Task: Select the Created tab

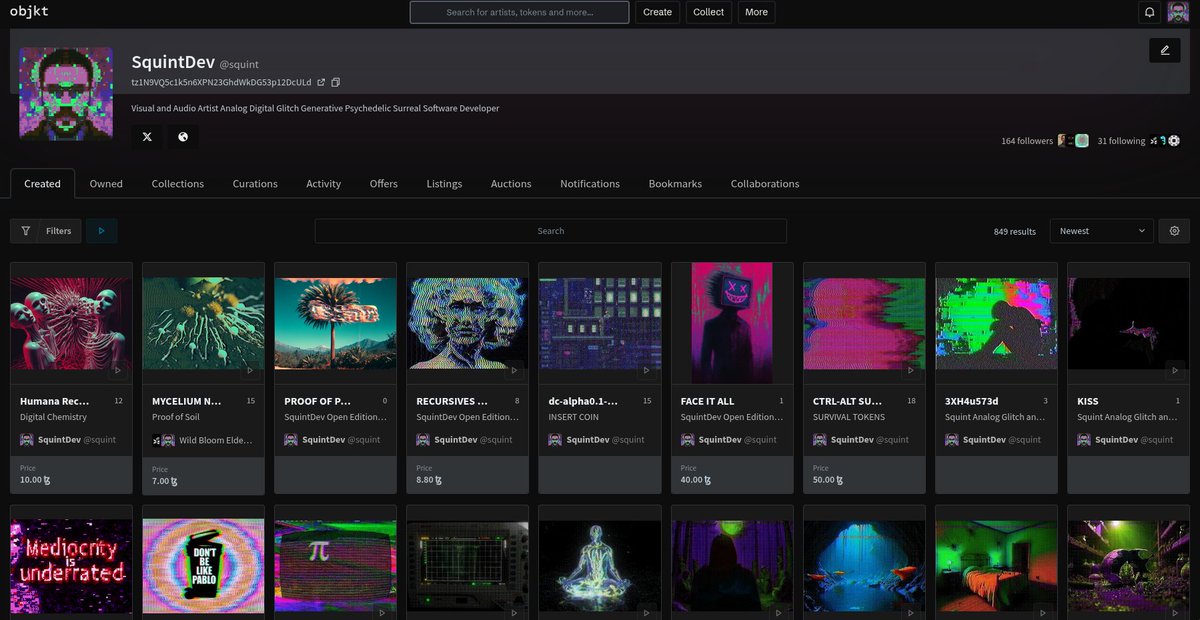Action: (42, 184)
